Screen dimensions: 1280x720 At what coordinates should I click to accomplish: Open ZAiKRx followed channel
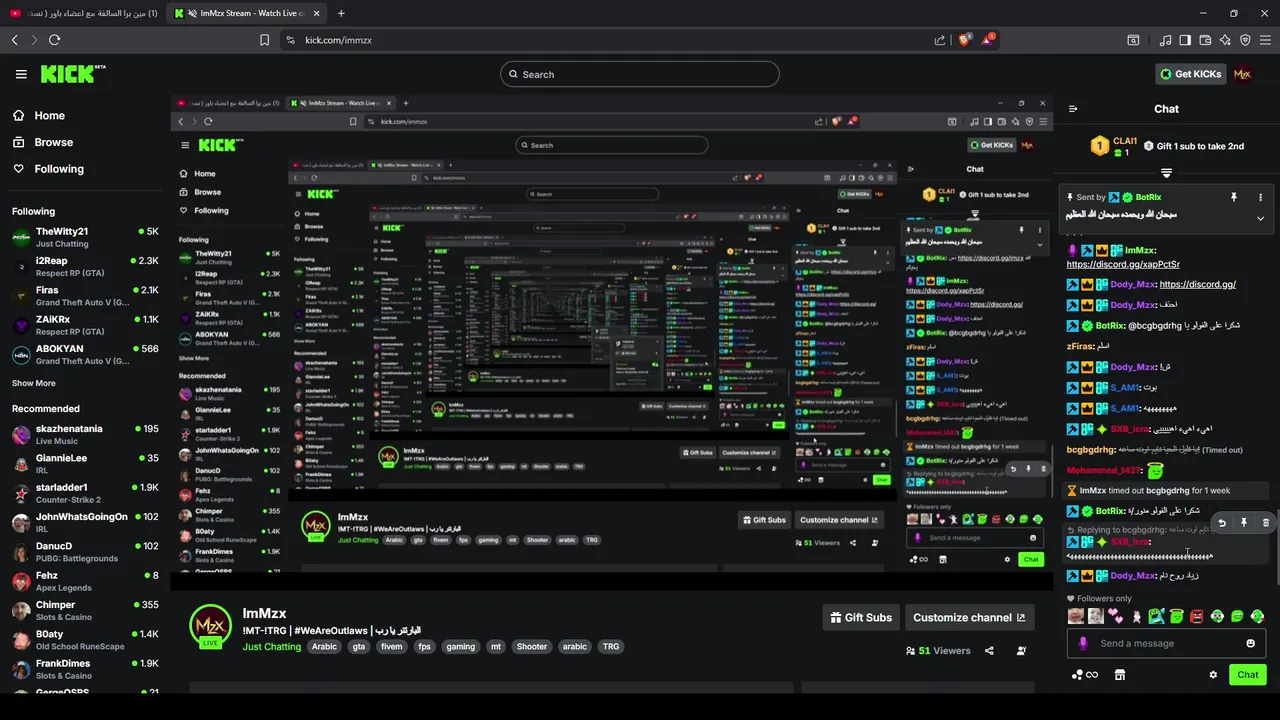tap(85, 325)
